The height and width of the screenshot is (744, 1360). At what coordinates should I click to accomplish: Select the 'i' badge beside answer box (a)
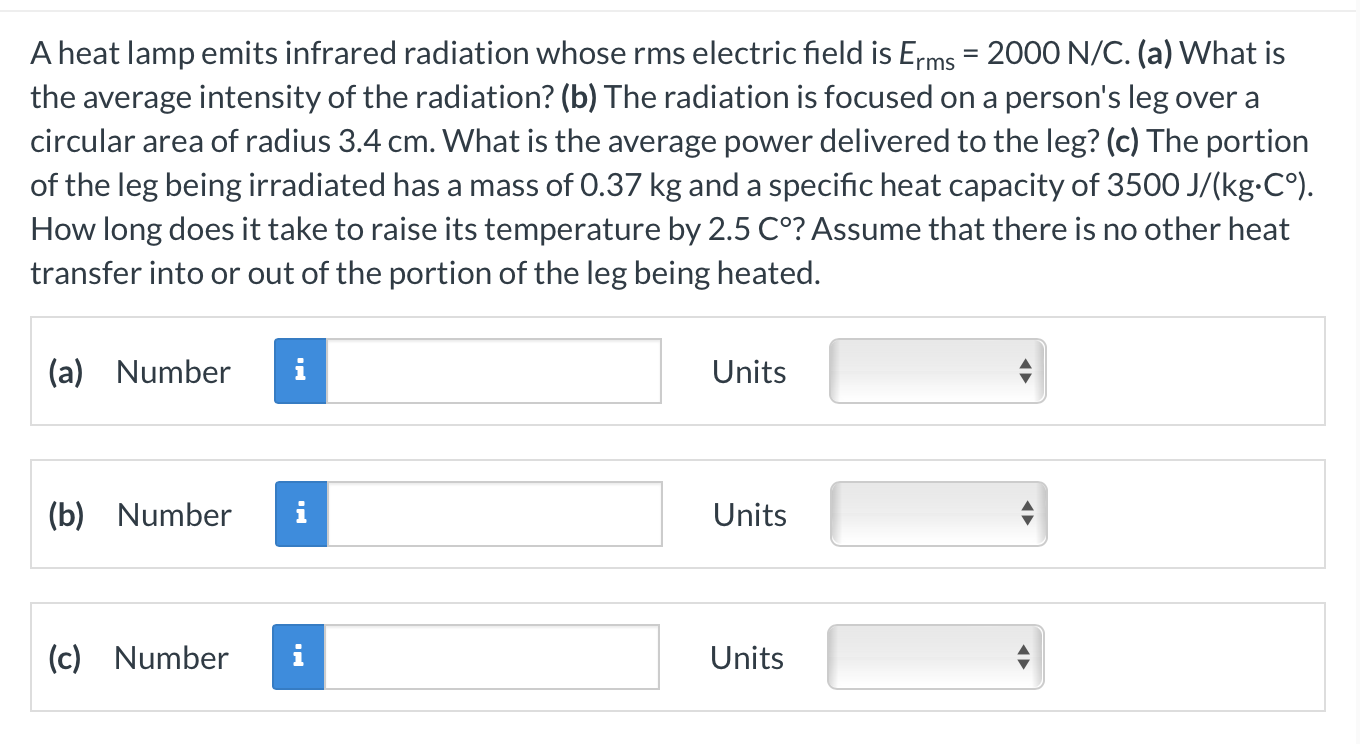[x=299, y=371]
